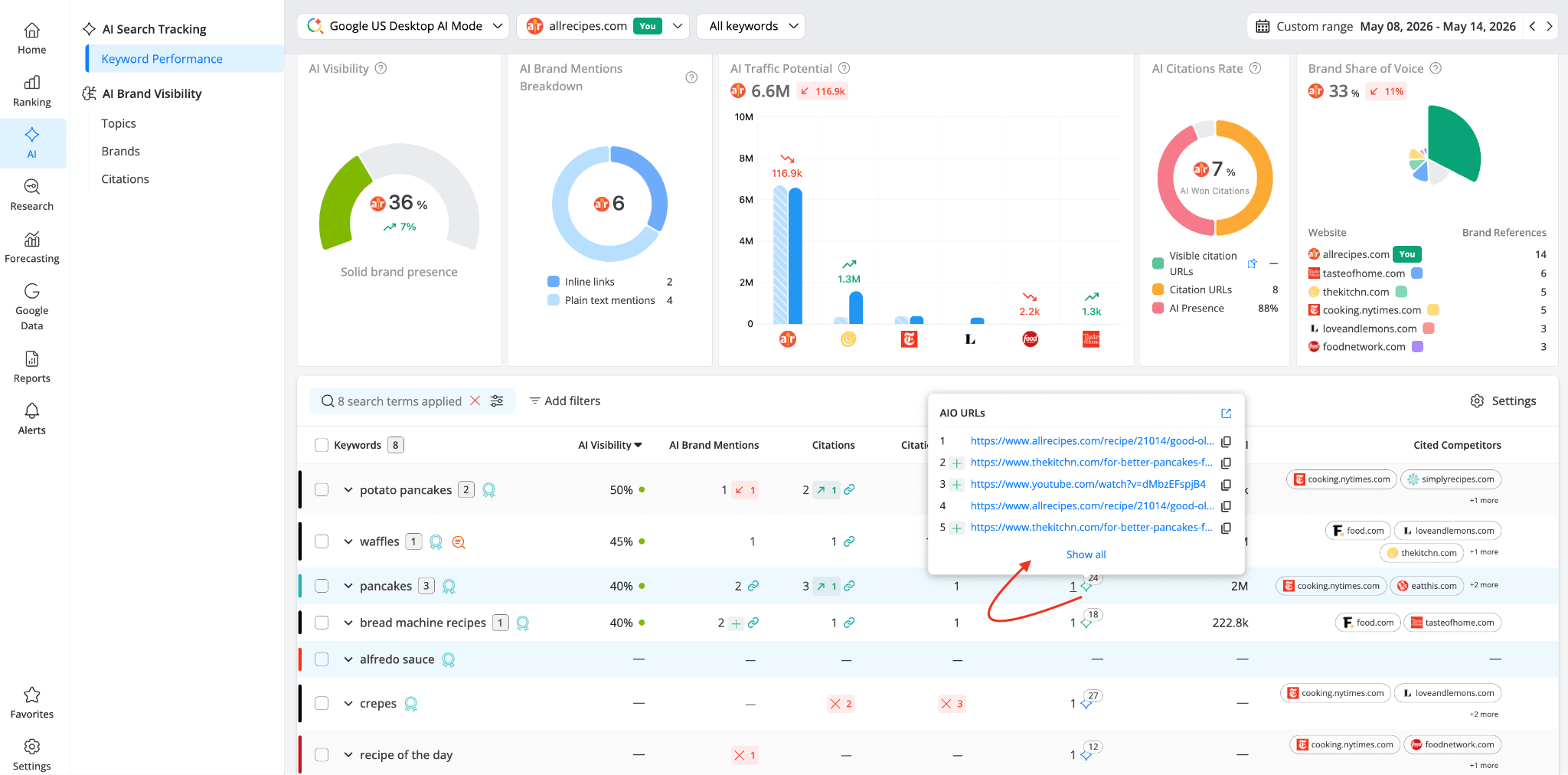Expand the bread machine recipes row
1568x775 pixels.
click(348, 623)
